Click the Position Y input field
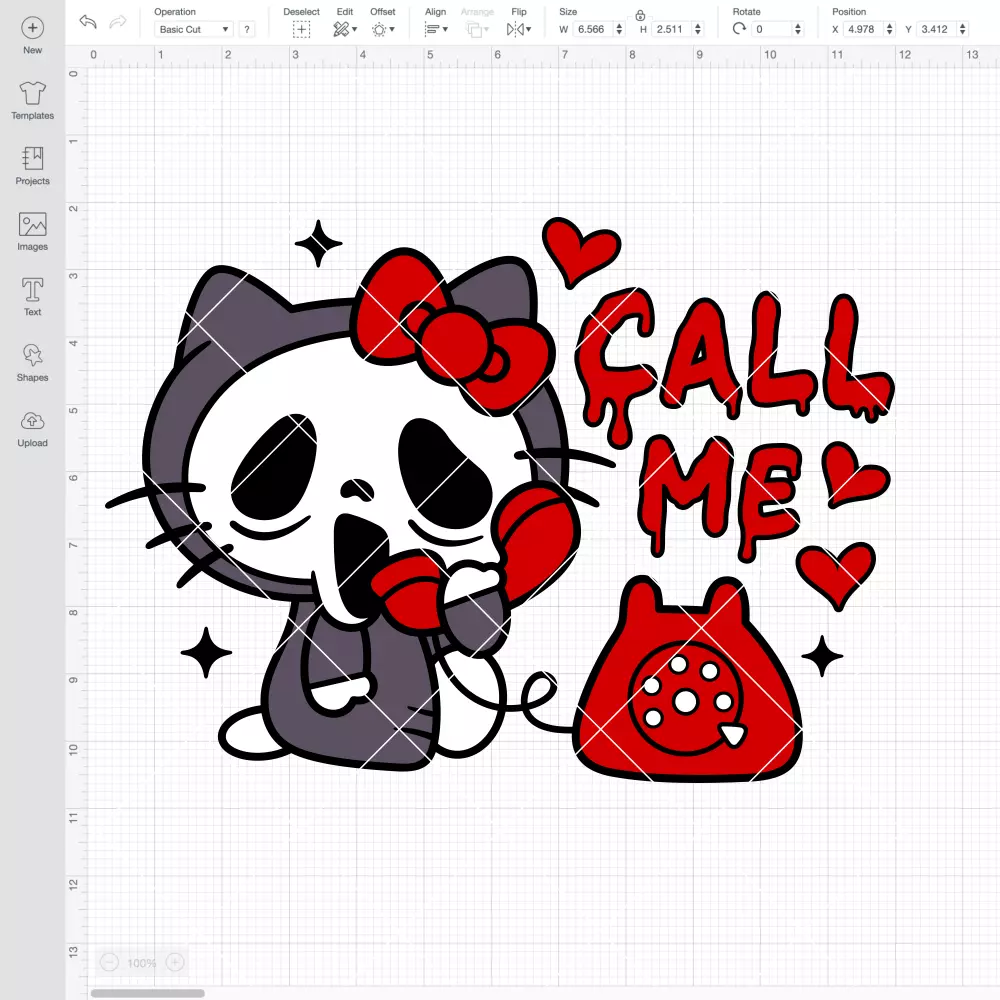Viewport: 1000px width, 1000px height. (937, 29)
